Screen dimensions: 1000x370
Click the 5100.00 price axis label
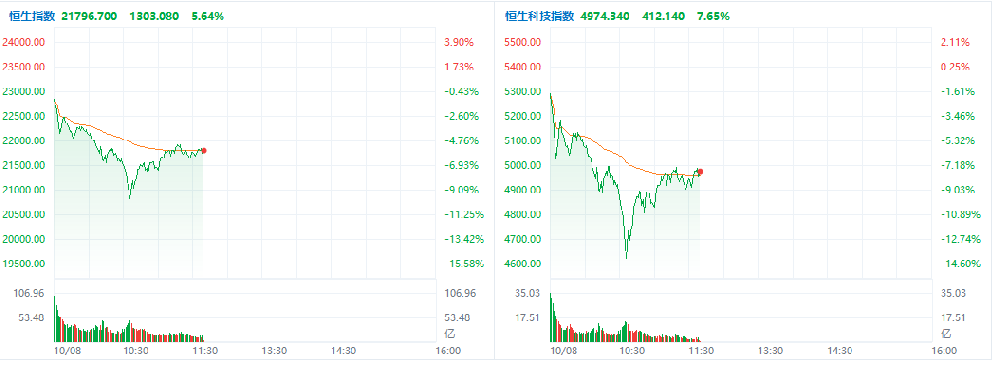522,140
